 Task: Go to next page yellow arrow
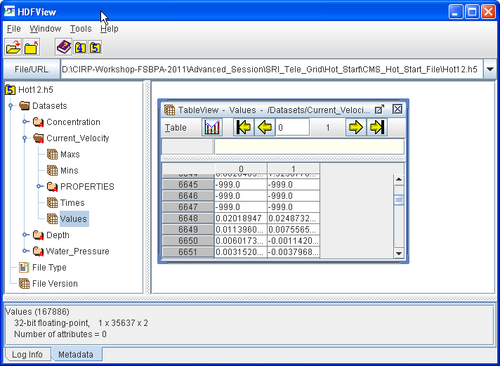pos(355,127)
